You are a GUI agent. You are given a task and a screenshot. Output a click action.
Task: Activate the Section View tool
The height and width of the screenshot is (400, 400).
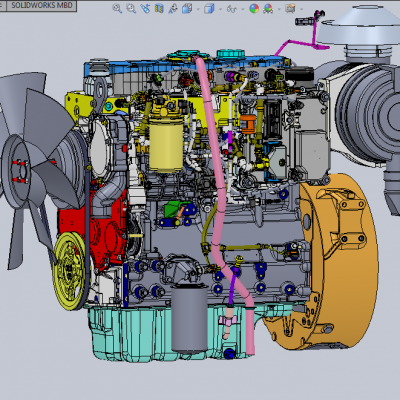coord(159,8)
